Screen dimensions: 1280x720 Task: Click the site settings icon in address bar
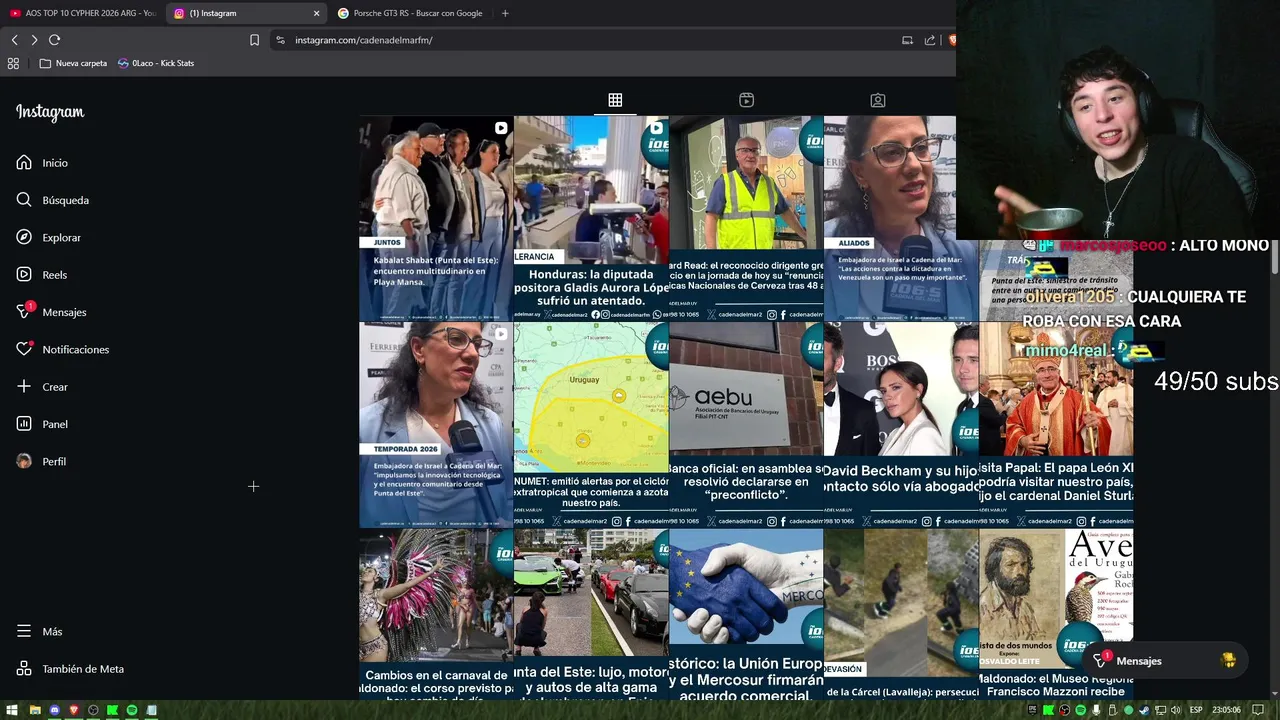click(280, 40)
